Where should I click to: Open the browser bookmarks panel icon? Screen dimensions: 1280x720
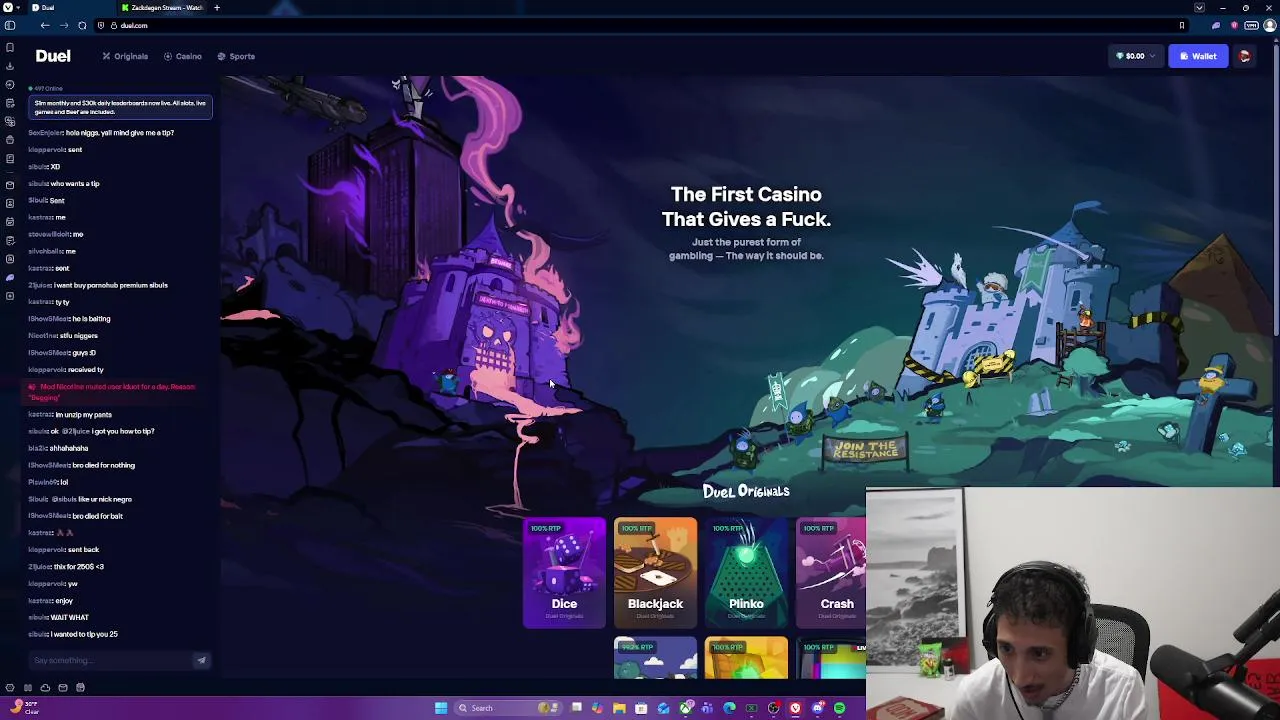pos(9,47)
